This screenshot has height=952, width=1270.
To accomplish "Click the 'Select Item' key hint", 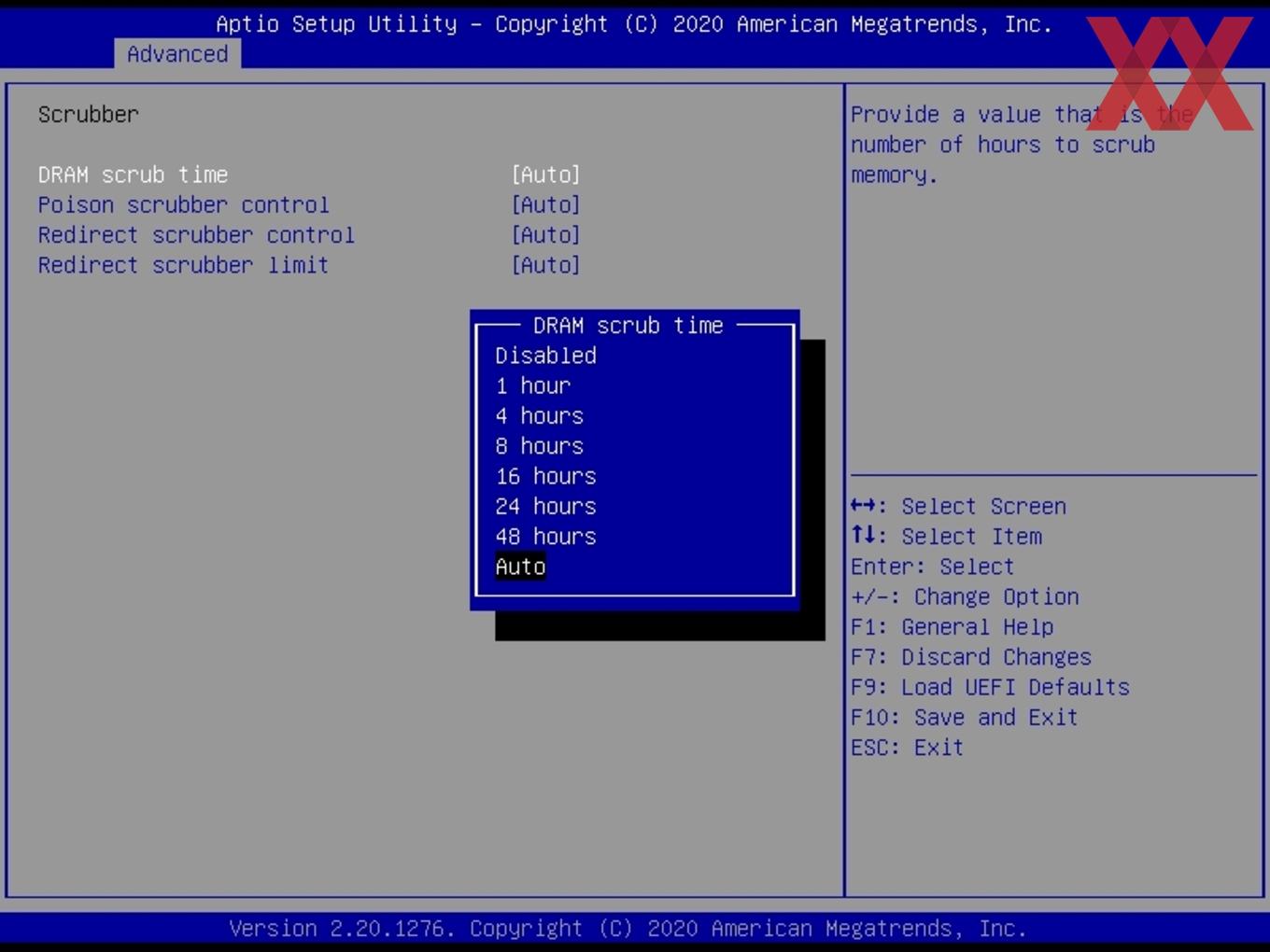I will [x=946, y=537].
